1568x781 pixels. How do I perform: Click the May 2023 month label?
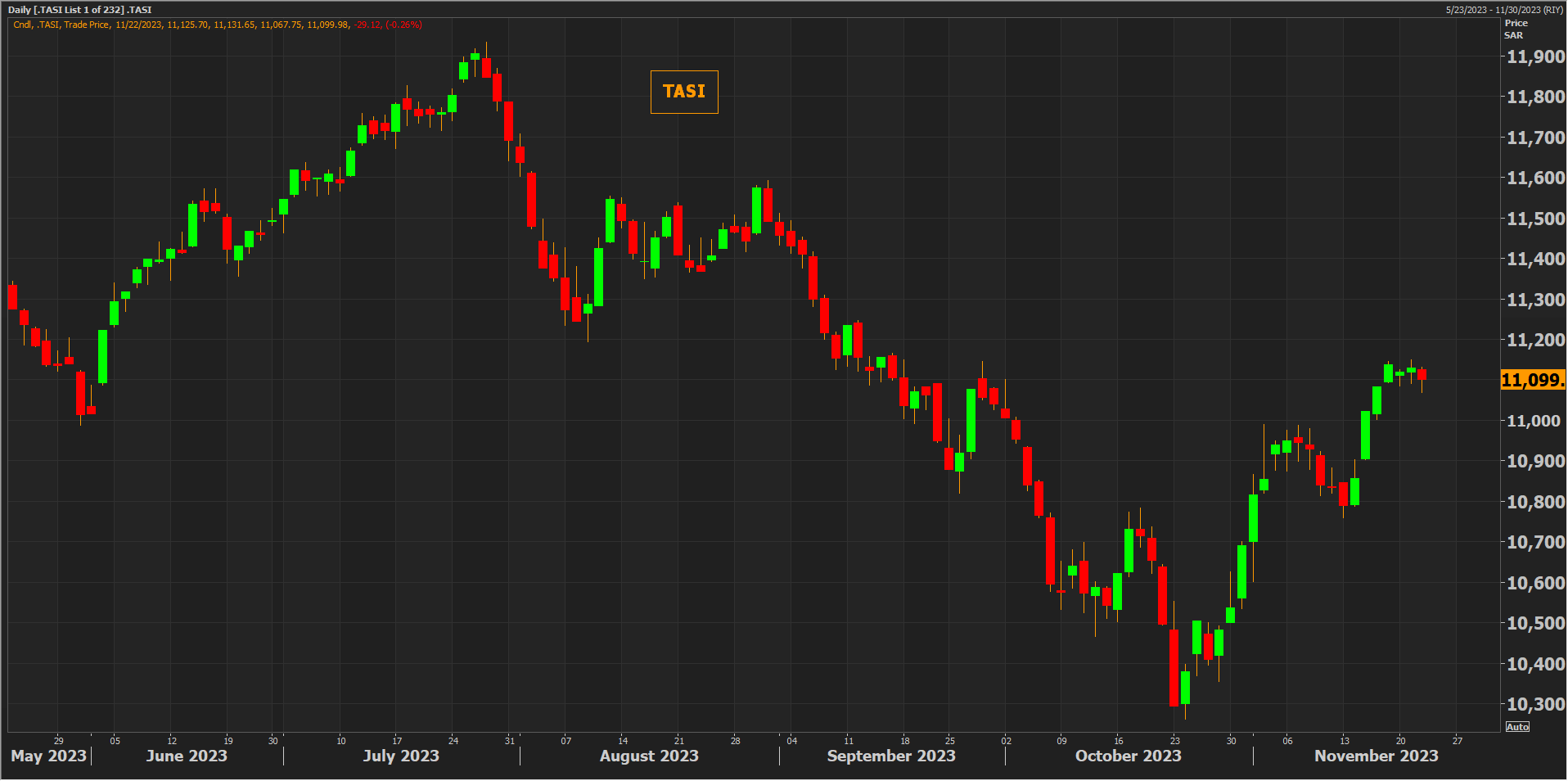point(48,756)
